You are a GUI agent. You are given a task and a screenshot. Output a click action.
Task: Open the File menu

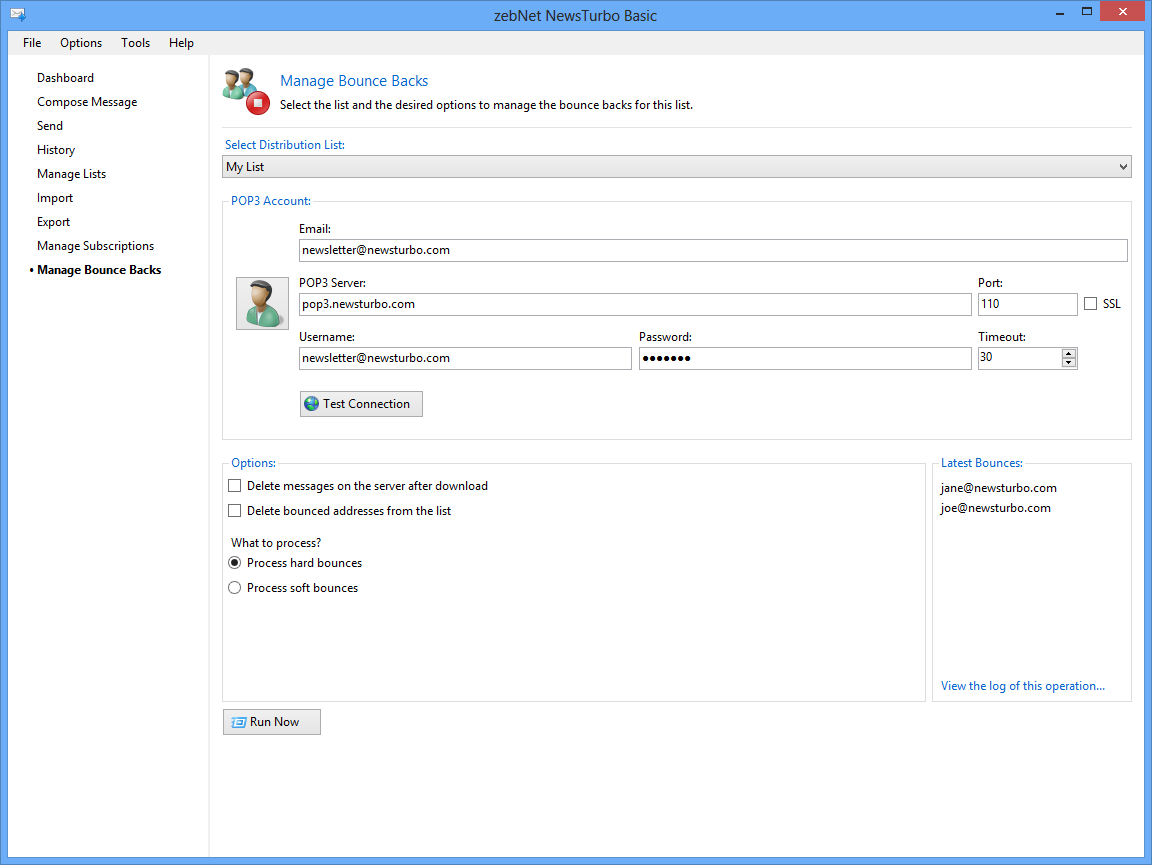[x=32, y=43]
